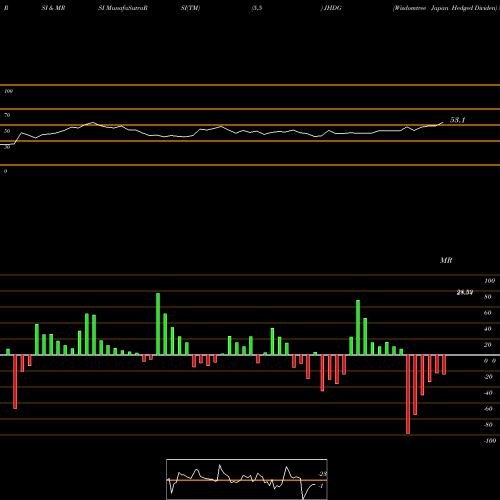Click the -28 label inside mini chart
The image size is (500, 500).
pyautogui.click(x=323, y=474)
